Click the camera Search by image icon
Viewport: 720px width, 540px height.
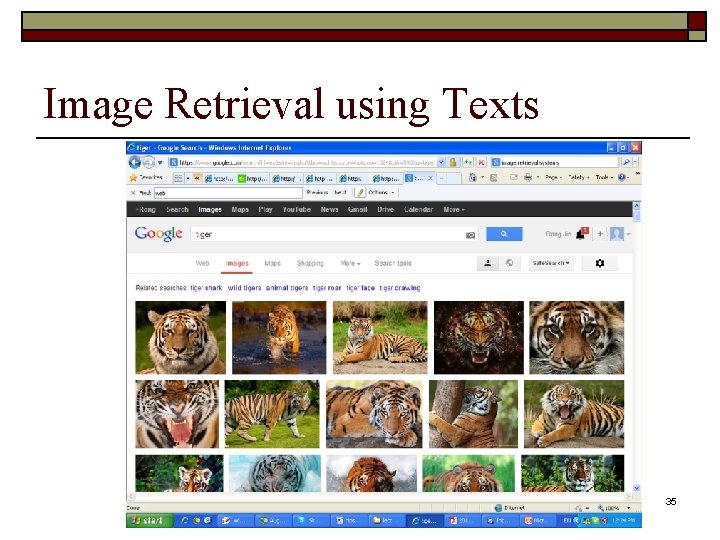(x=470, y=235)
